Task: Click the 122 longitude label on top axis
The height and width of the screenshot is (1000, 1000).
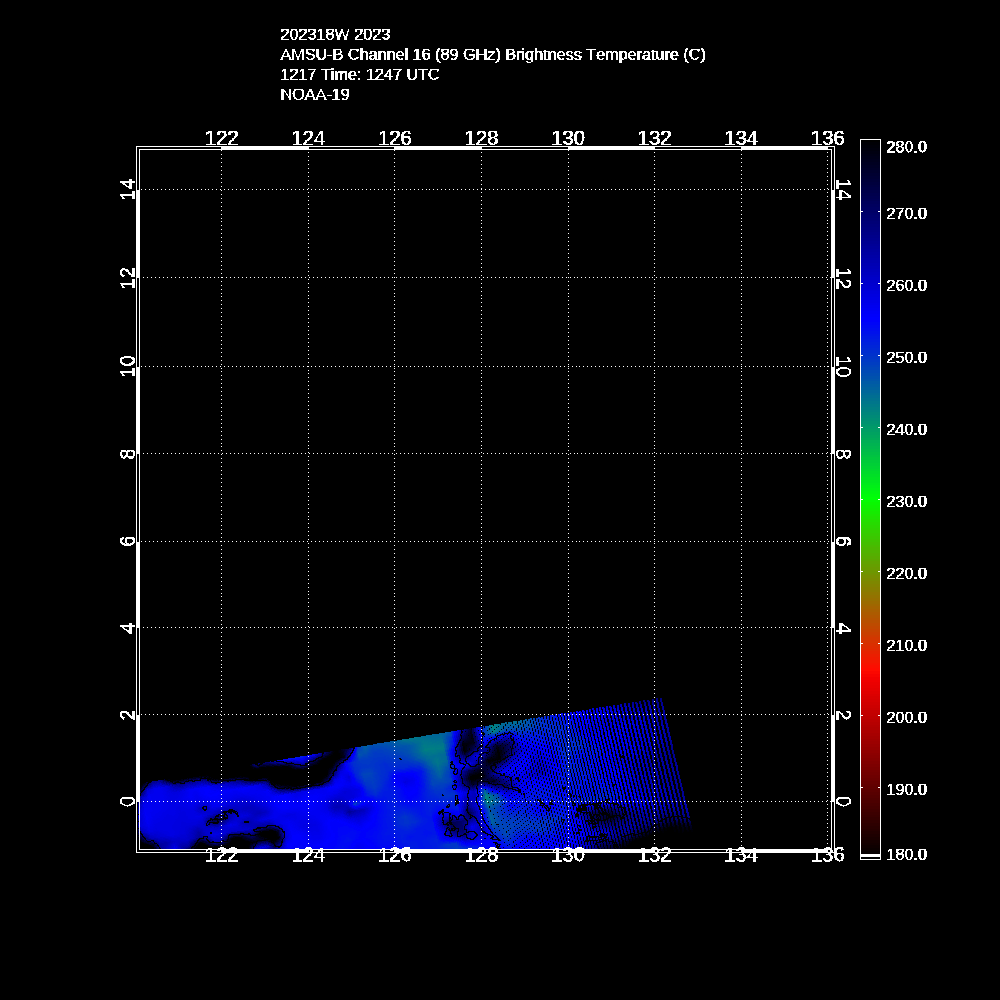Action: point(221,138)
